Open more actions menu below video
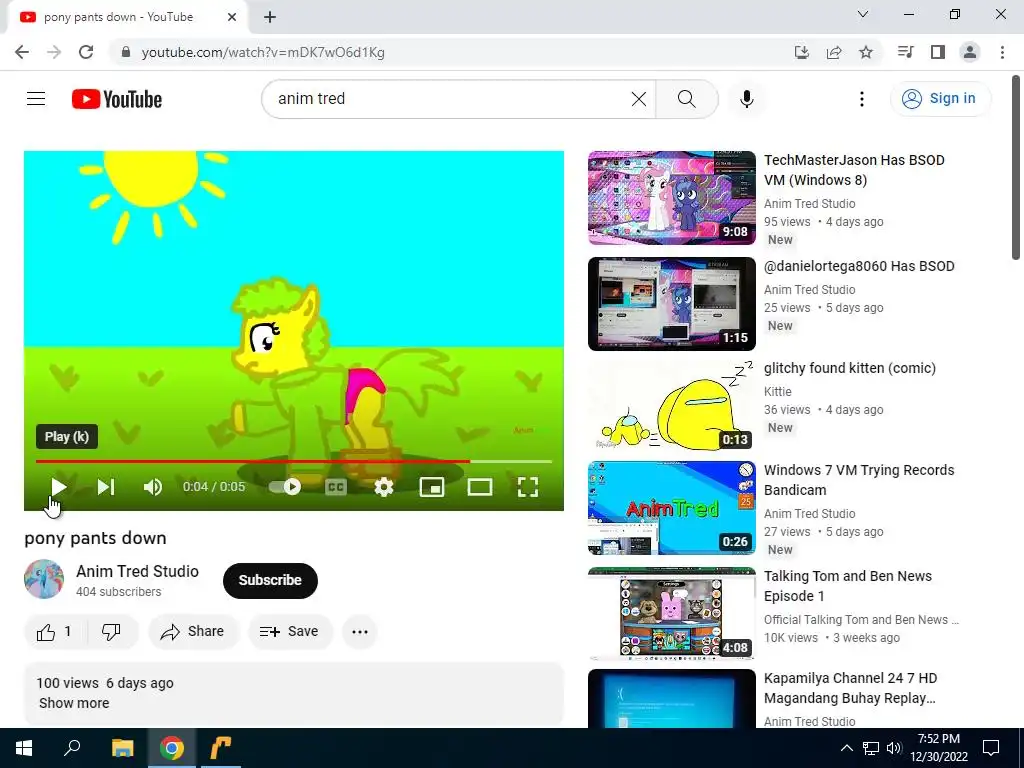This screenshot has height=768, width=1024. click(360, 632)
